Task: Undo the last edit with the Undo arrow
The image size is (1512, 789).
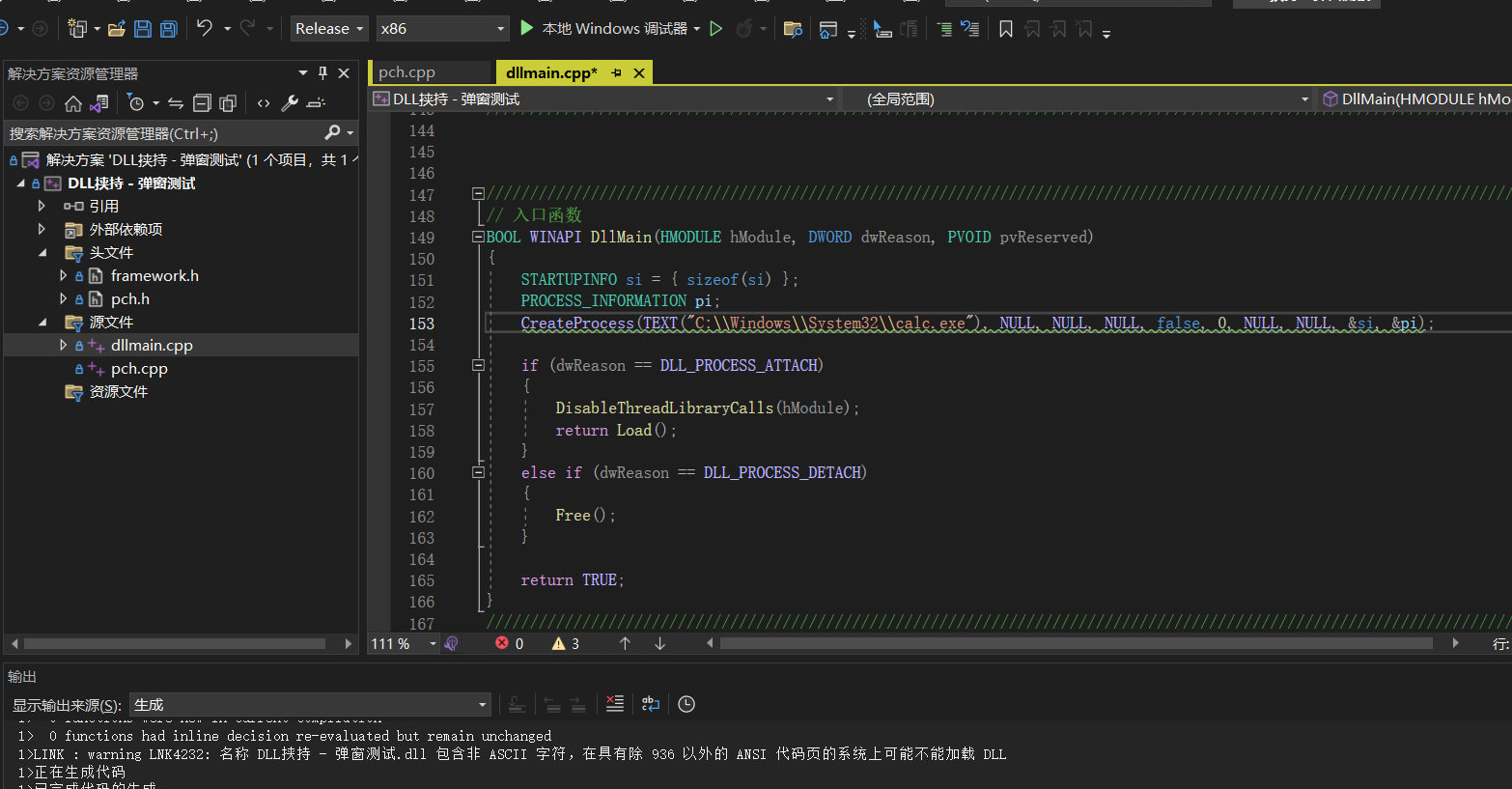Action: pos(204,28)
